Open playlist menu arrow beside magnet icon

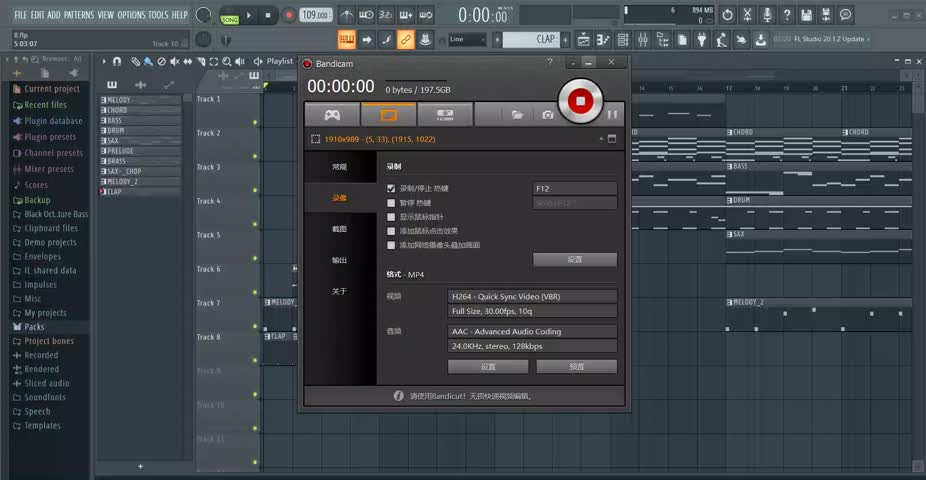coord(104,61)
